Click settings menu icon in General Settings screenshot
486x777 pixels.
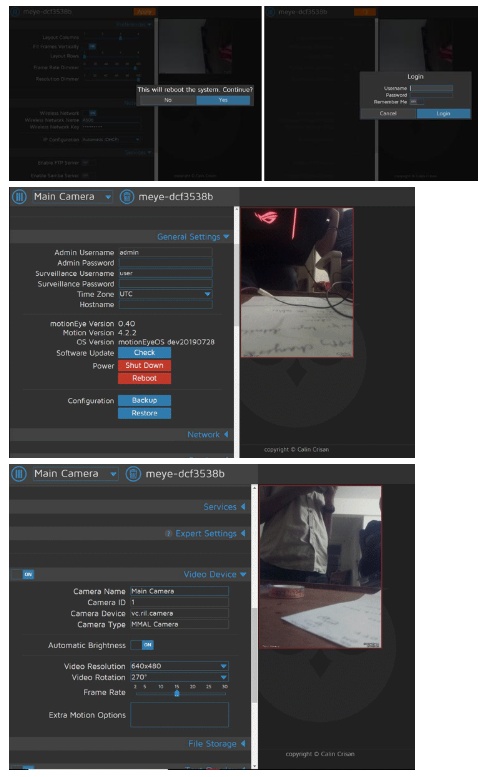tap(19, 197)
